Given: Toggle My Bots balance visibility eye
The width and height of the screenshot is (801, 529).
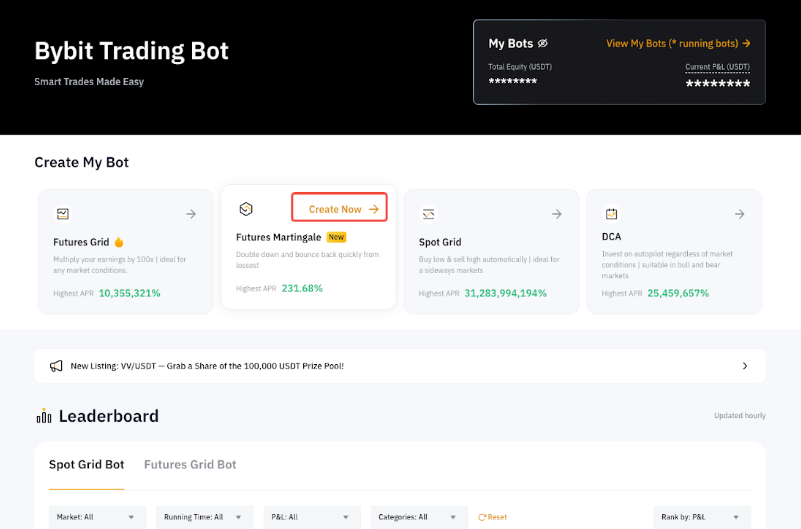Looking at the screenshot, I should [543, 44].
